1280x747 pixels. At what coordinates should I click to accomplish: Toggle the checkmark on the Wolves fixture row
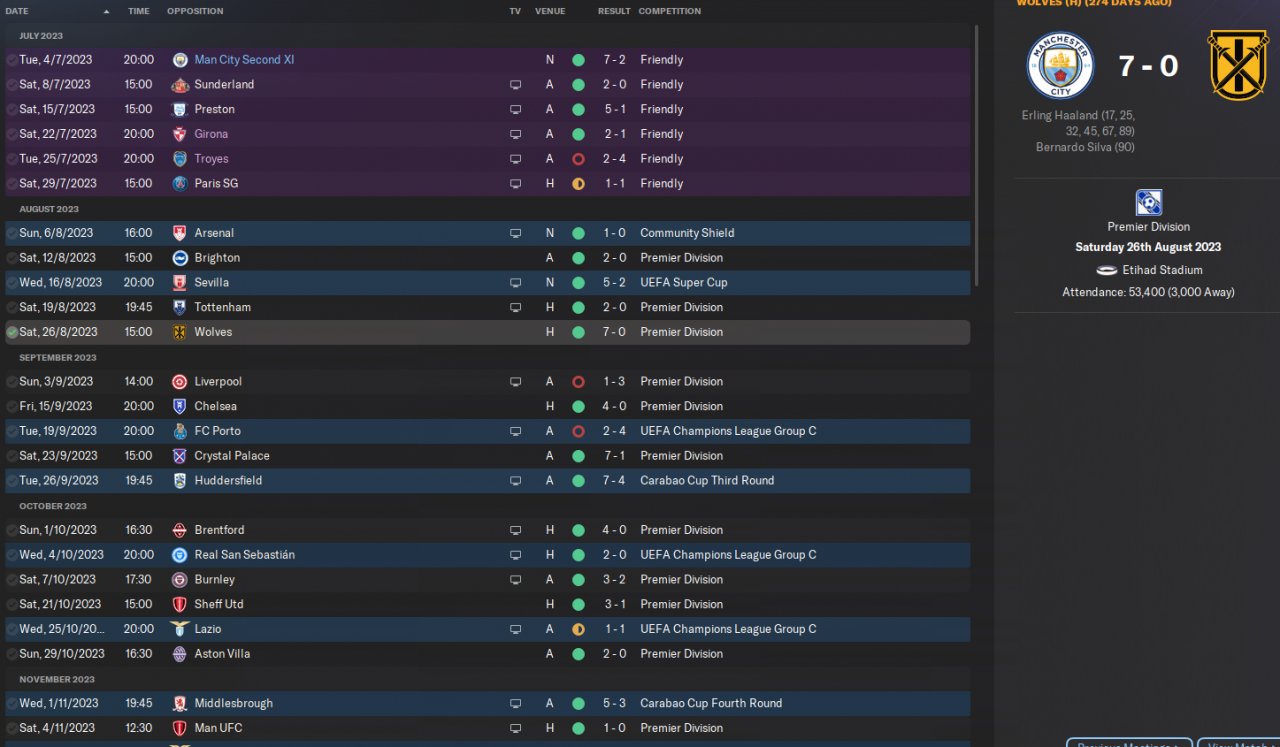point(12,332)
